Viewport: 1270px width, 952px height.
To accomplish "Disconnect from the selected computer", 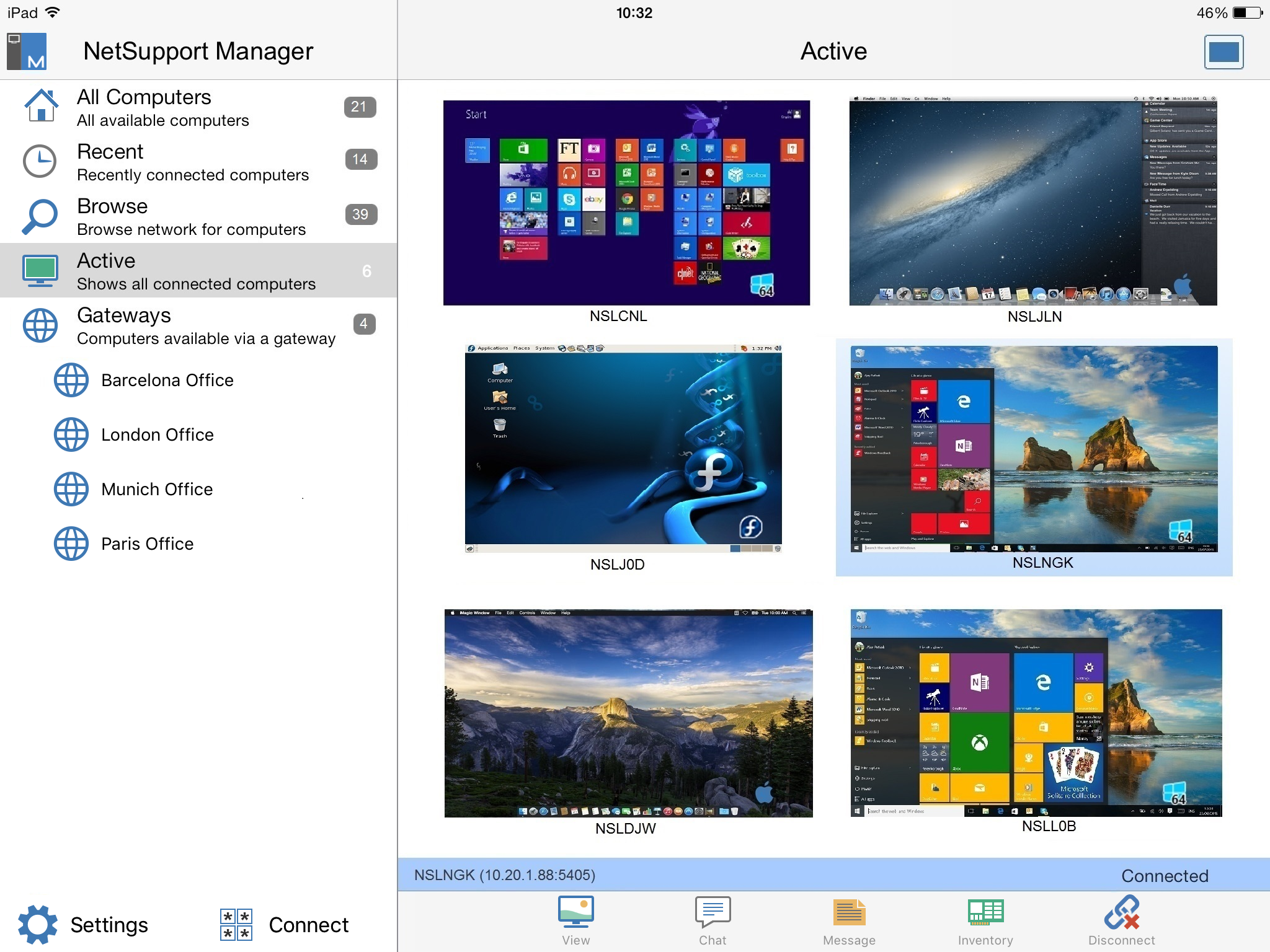I will (1121, 920).
